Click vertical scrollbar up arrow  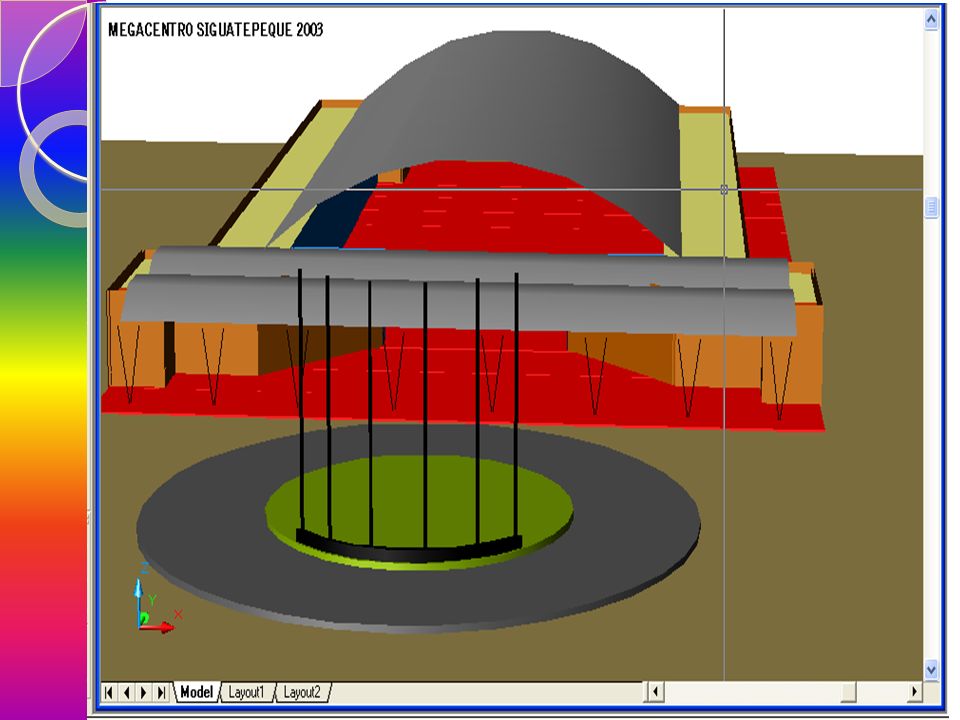click(x=931, y=19)
